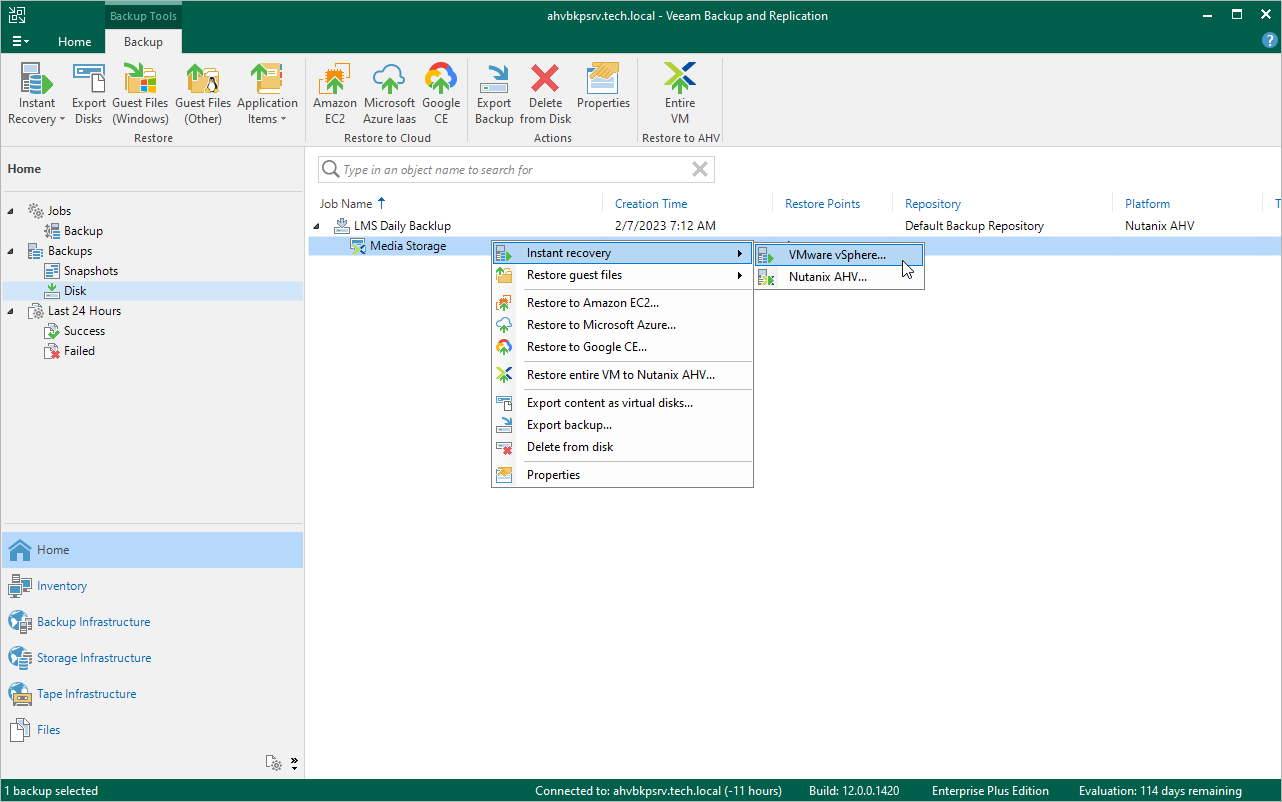The width and height of the screenshot is (1282, 802).
Task: Switch to the Backup ribbon tab
Action: pyautogui.click(x=143, y=42)
